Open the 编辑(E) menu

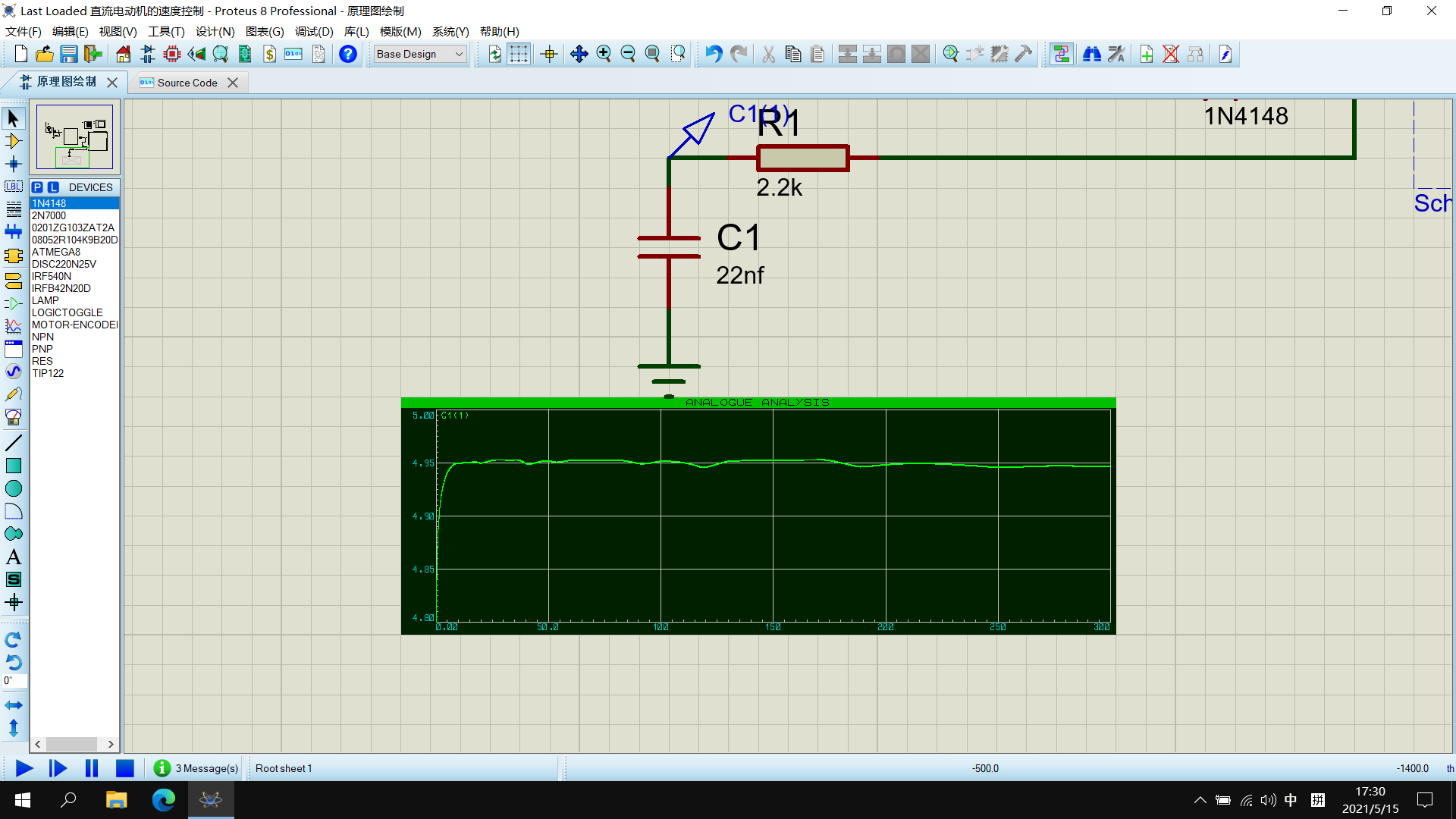[71, 32]
